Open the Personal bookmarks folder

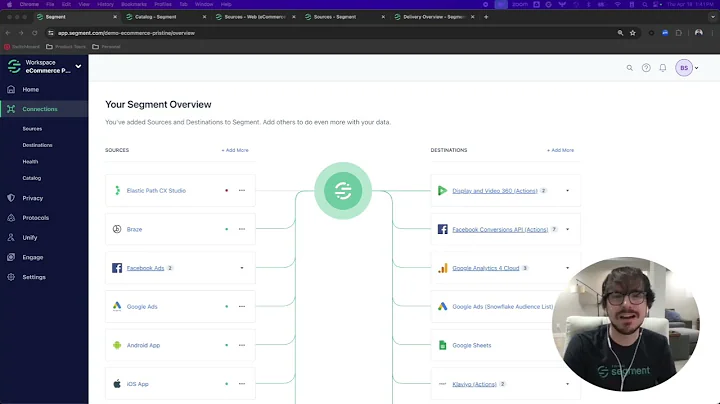[x=106, y=47]
